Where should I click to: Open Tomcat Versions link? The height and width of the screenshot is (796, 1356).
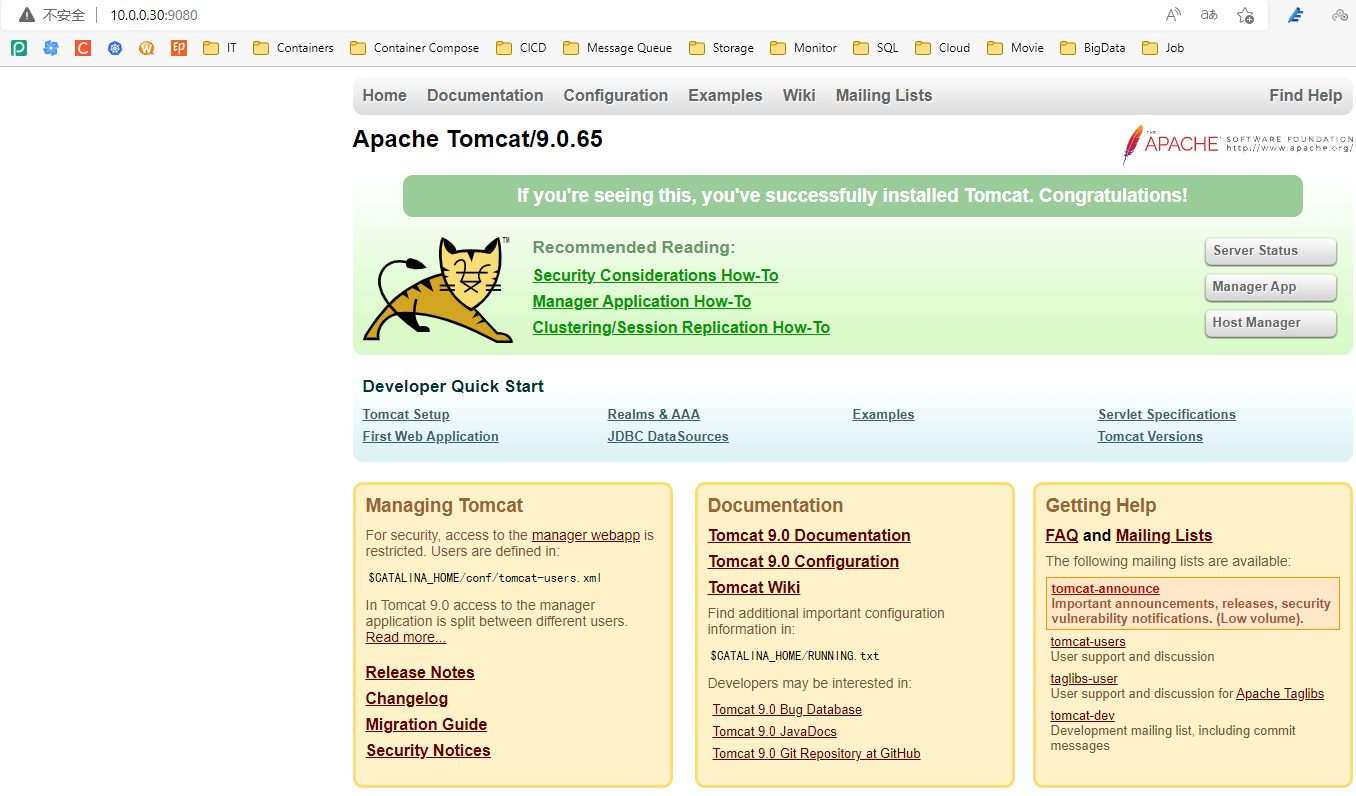click(x=1150, y=436)
